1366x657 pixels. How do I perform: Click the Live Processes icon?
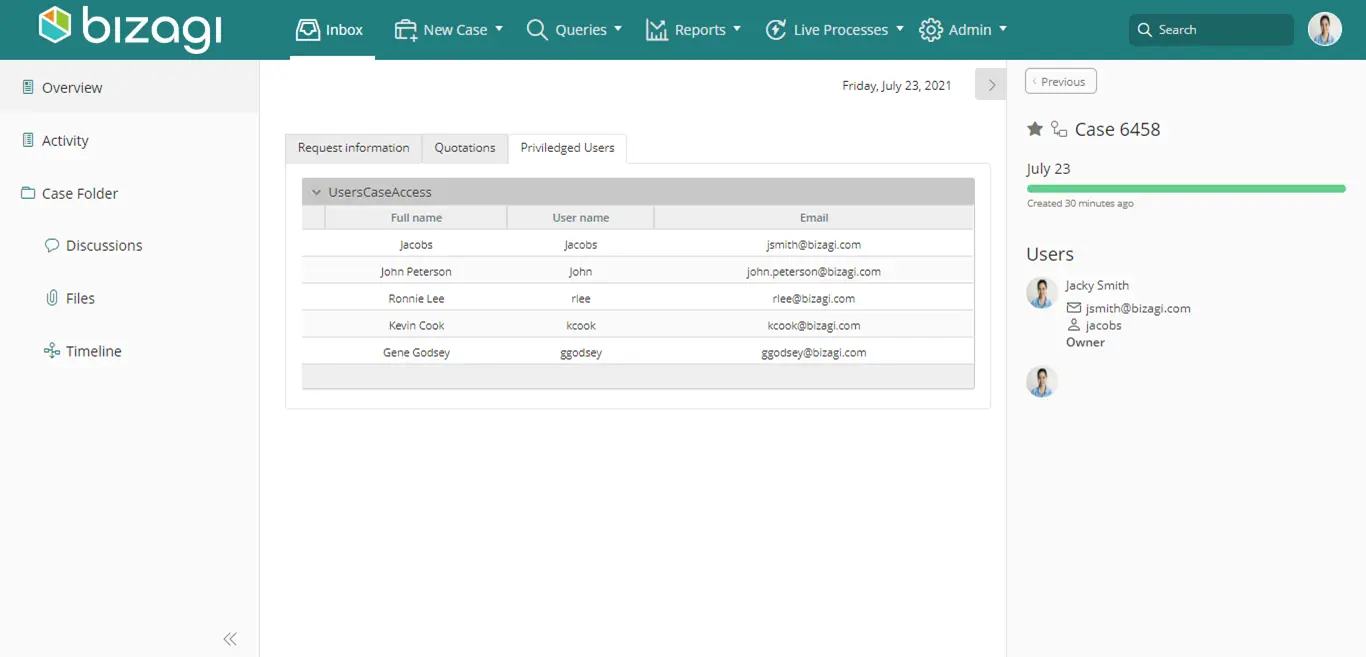point(775,30)
